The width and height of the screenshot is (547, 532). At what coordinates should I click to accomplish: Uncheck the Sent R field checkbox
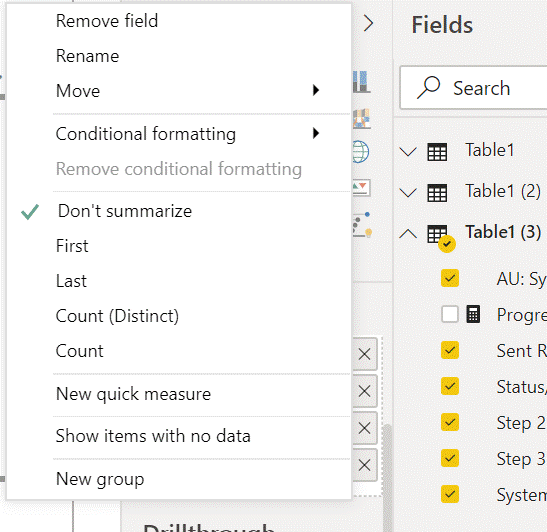pyautogui.click(x=450, y=350)
